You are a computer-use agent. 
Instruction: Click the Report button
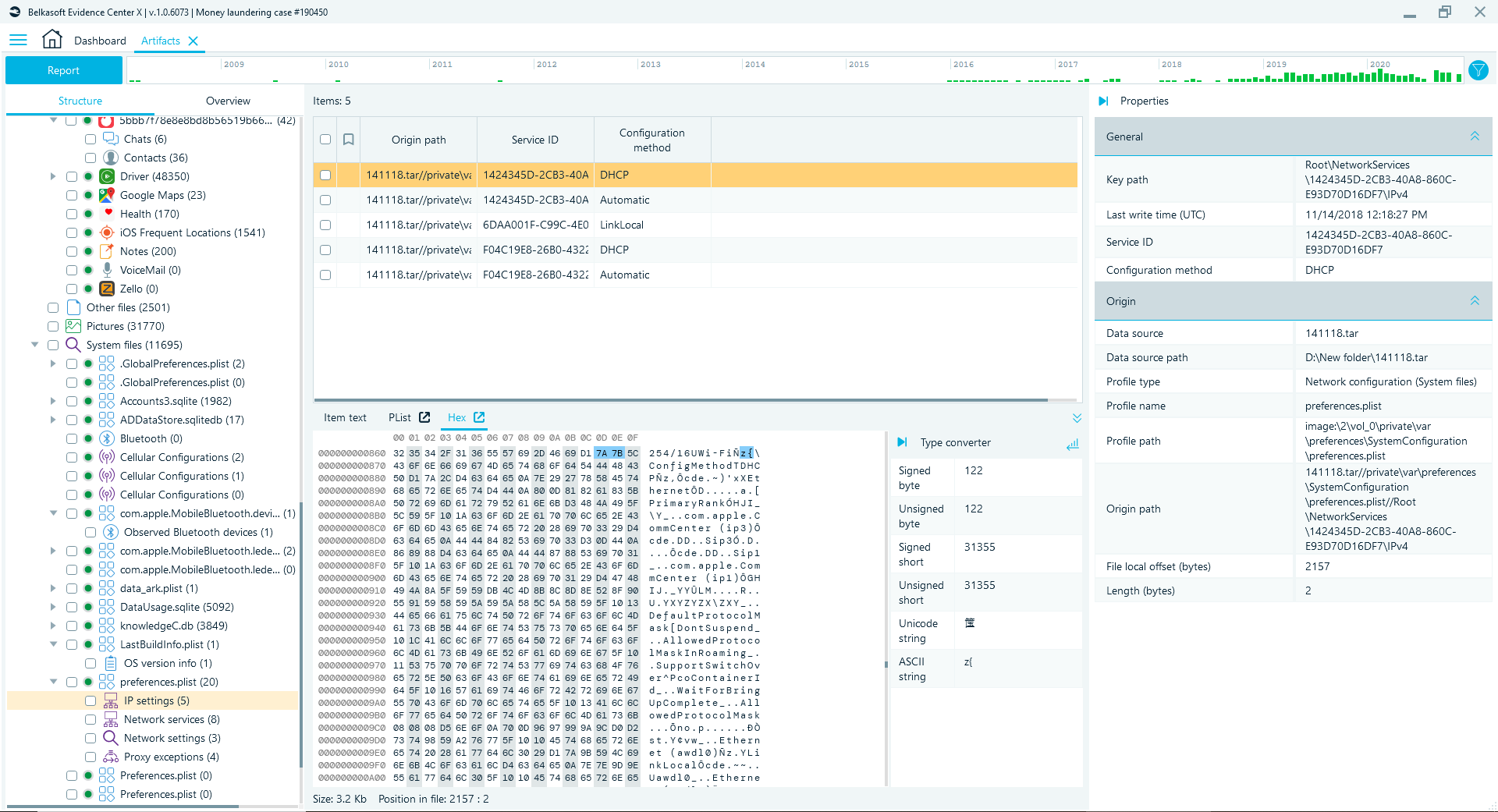64,70
